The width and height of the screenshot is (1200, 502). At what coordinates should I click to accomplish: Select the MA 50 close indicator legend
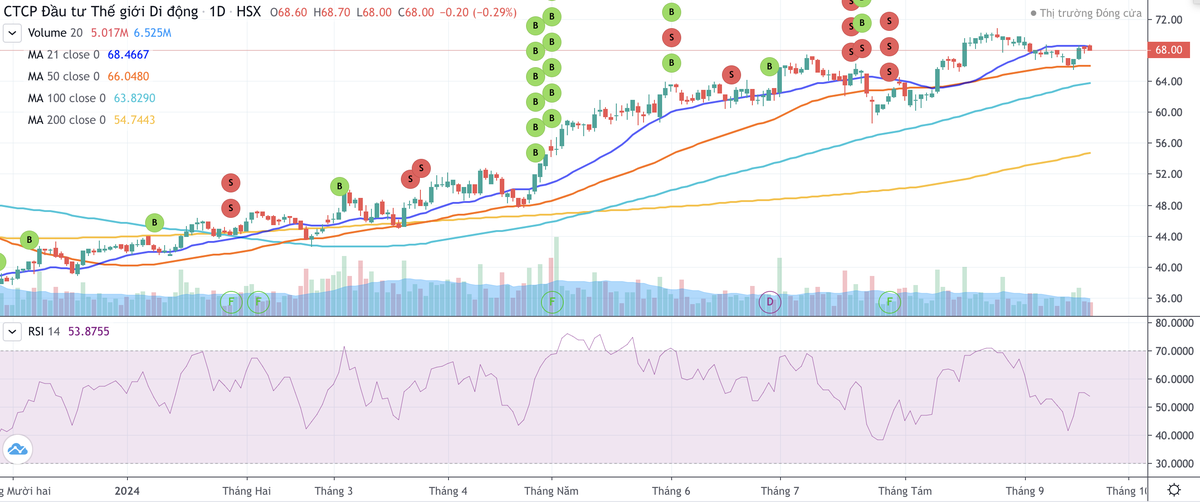(x=64, y=76)
